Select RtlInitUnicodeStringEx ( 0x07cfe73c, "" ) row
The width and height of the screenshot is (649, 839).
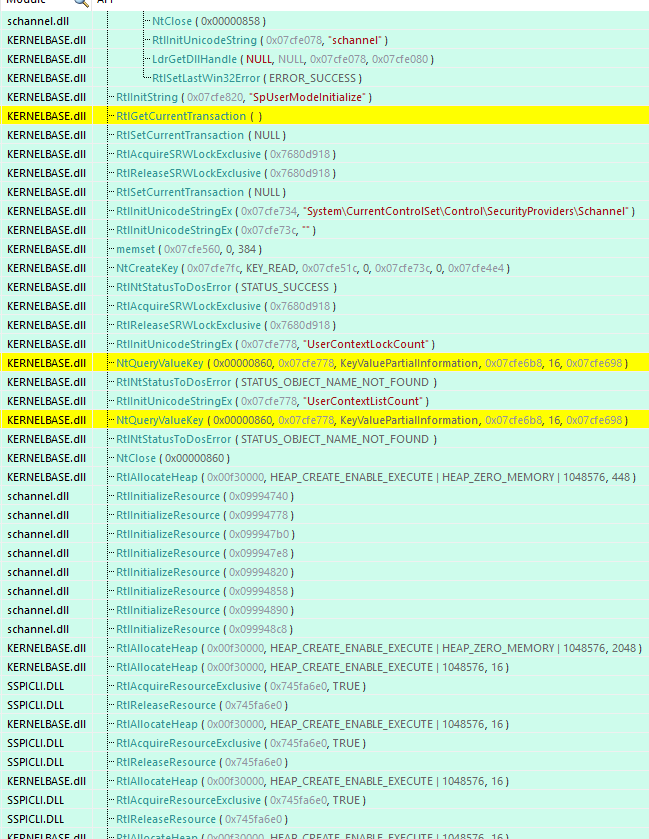(324, 230)
